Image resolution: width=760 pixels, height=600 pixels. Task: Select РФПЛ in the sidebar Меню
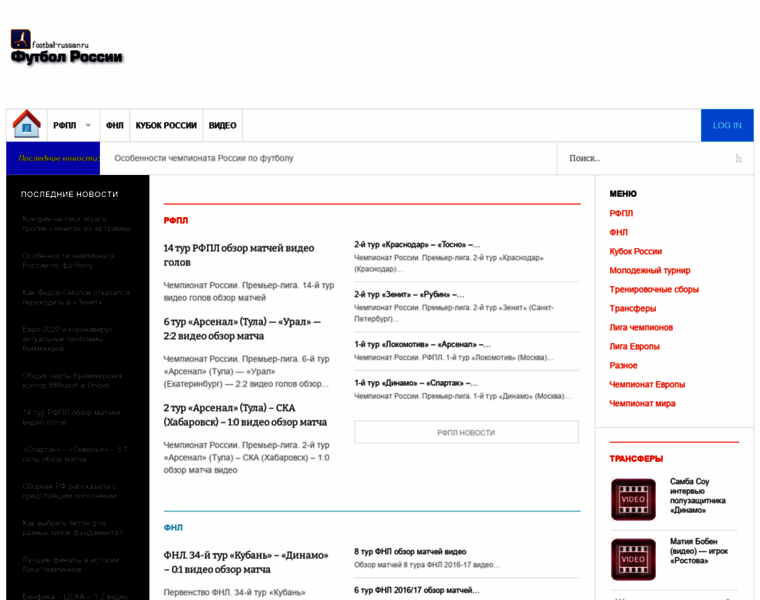click(x=621, y=213)
